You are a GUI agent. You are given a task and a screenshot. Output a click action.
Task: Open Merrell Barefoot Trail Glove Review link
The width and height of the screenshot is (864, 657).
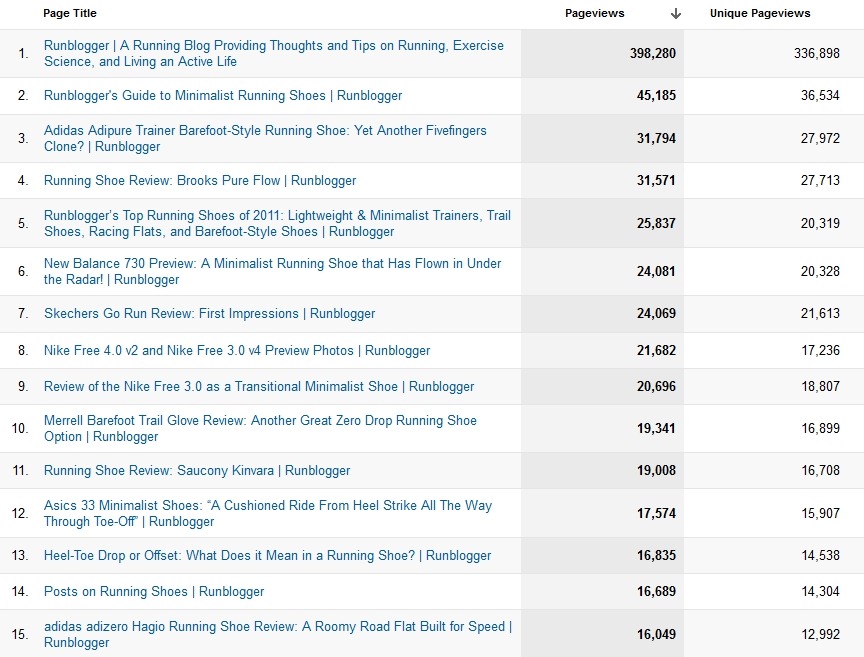click(260, 428)
